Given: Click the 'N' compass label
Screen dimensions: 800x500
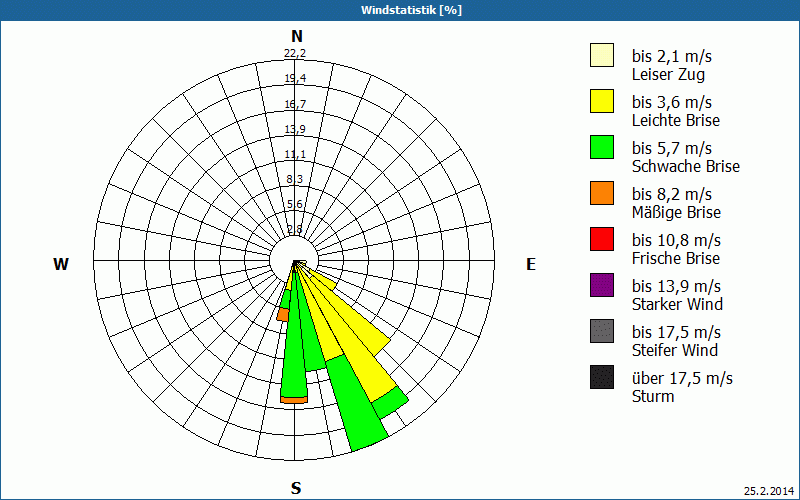Looking at the screenshot, I should click(296, 36).
